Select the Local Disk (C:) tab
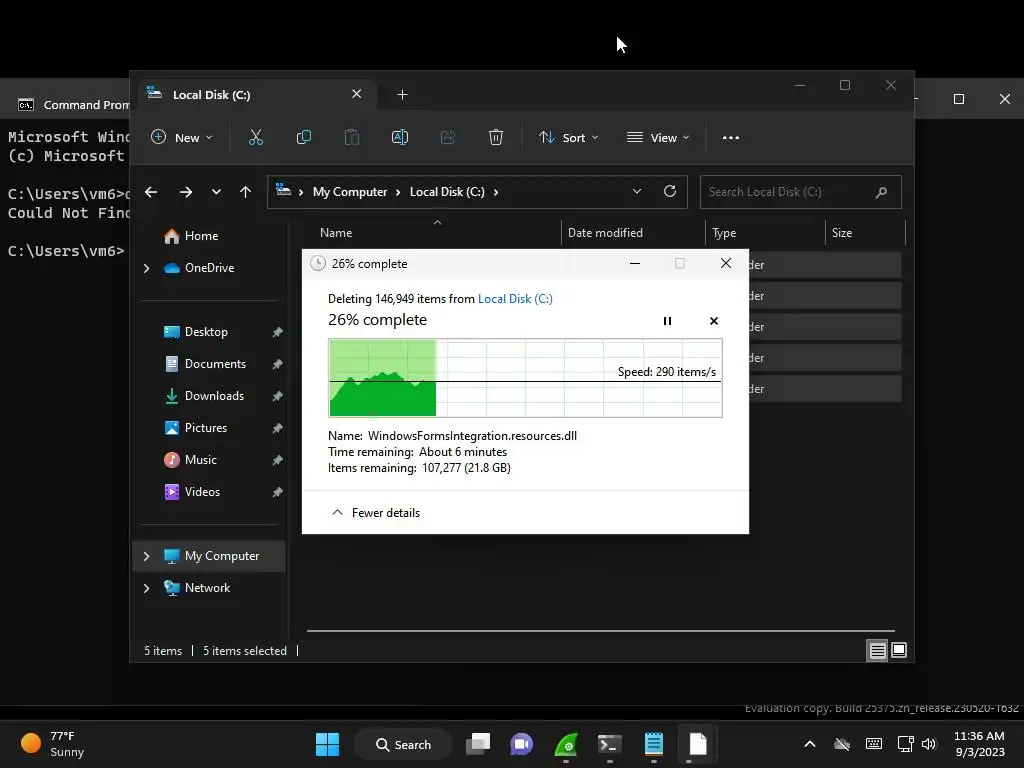This screenshot has height=768, width=1024. click(x=255, y=95)
